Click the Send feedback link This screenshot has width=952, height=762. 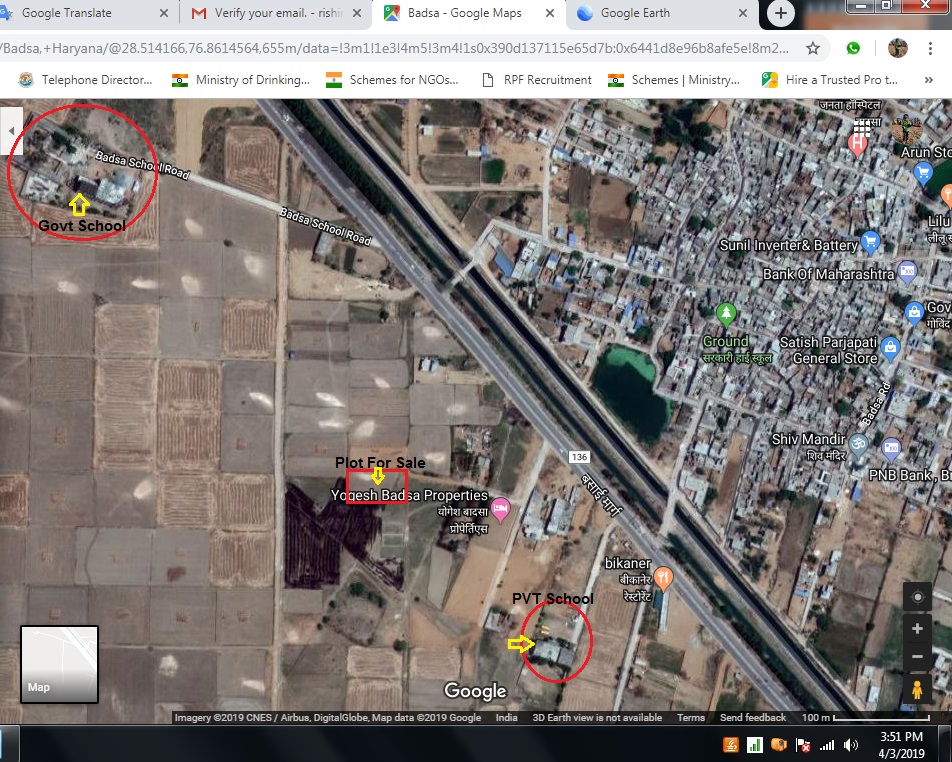(752, 718)
